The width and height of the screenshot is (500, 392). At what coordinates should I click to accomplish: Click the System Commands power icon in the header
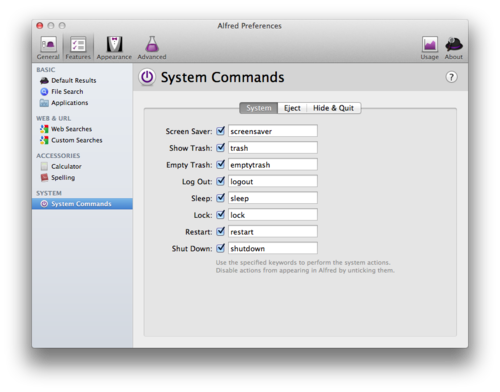click(147, 77)
